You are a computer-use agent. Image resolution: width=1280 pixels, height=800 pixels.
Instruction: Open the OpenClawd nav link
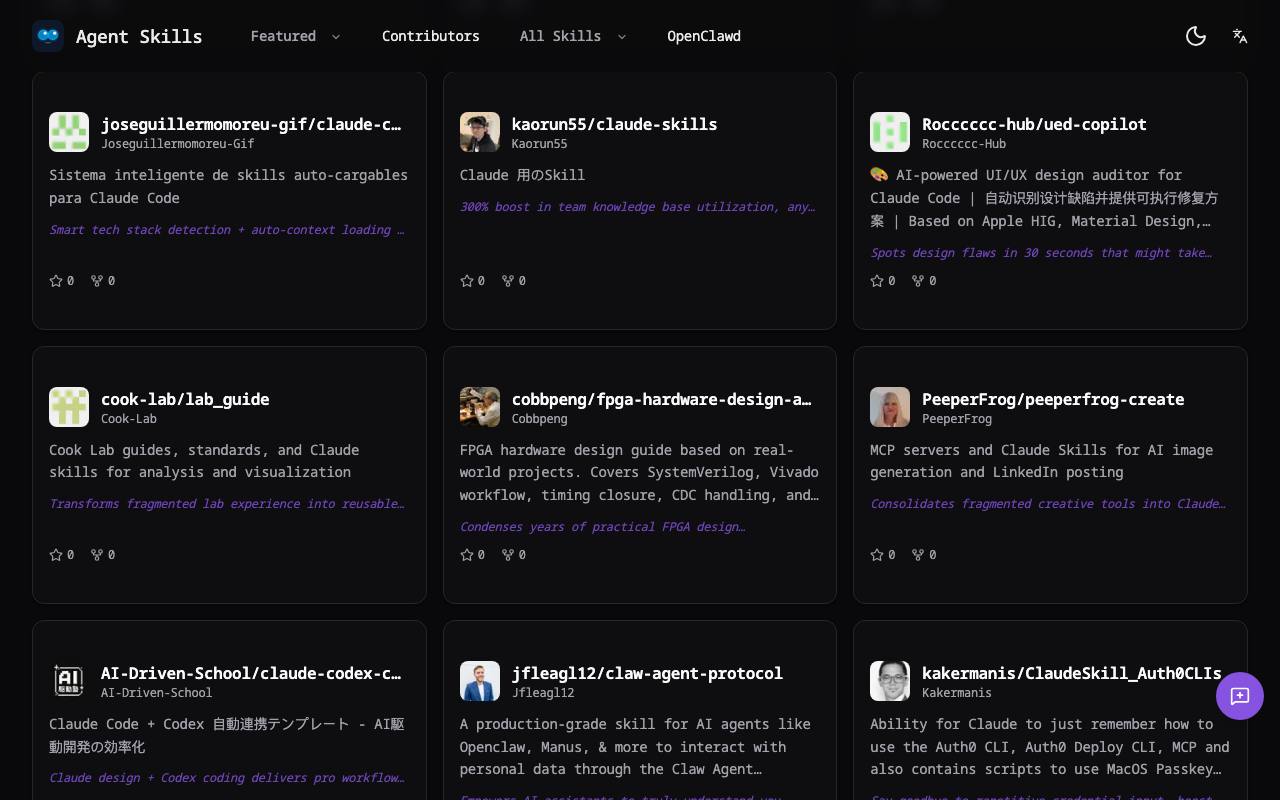point(704,36)
